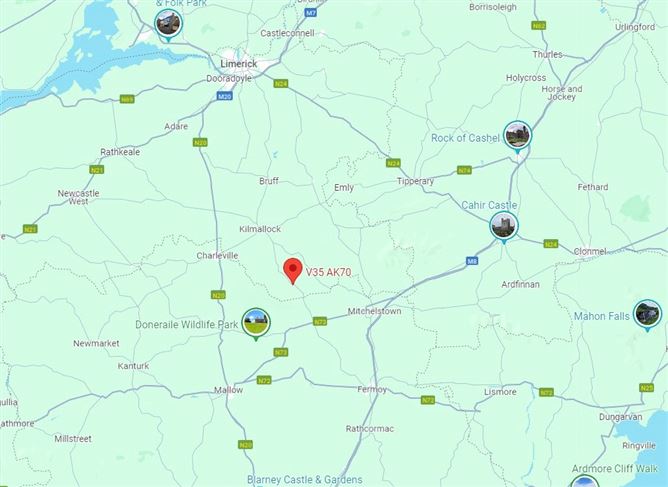668x487 pixels.
Task: Click the Ardmore Cliff Walk marker
Action: click(584, 481)
